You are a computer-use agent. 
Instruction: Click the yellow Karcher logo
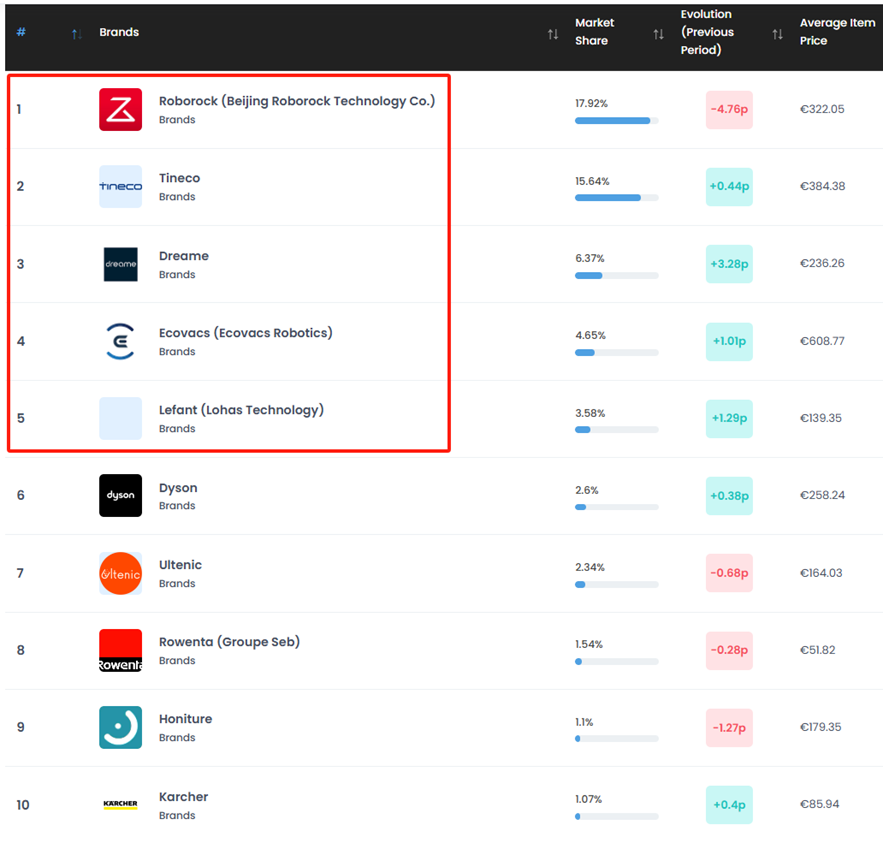coord(120,805)
